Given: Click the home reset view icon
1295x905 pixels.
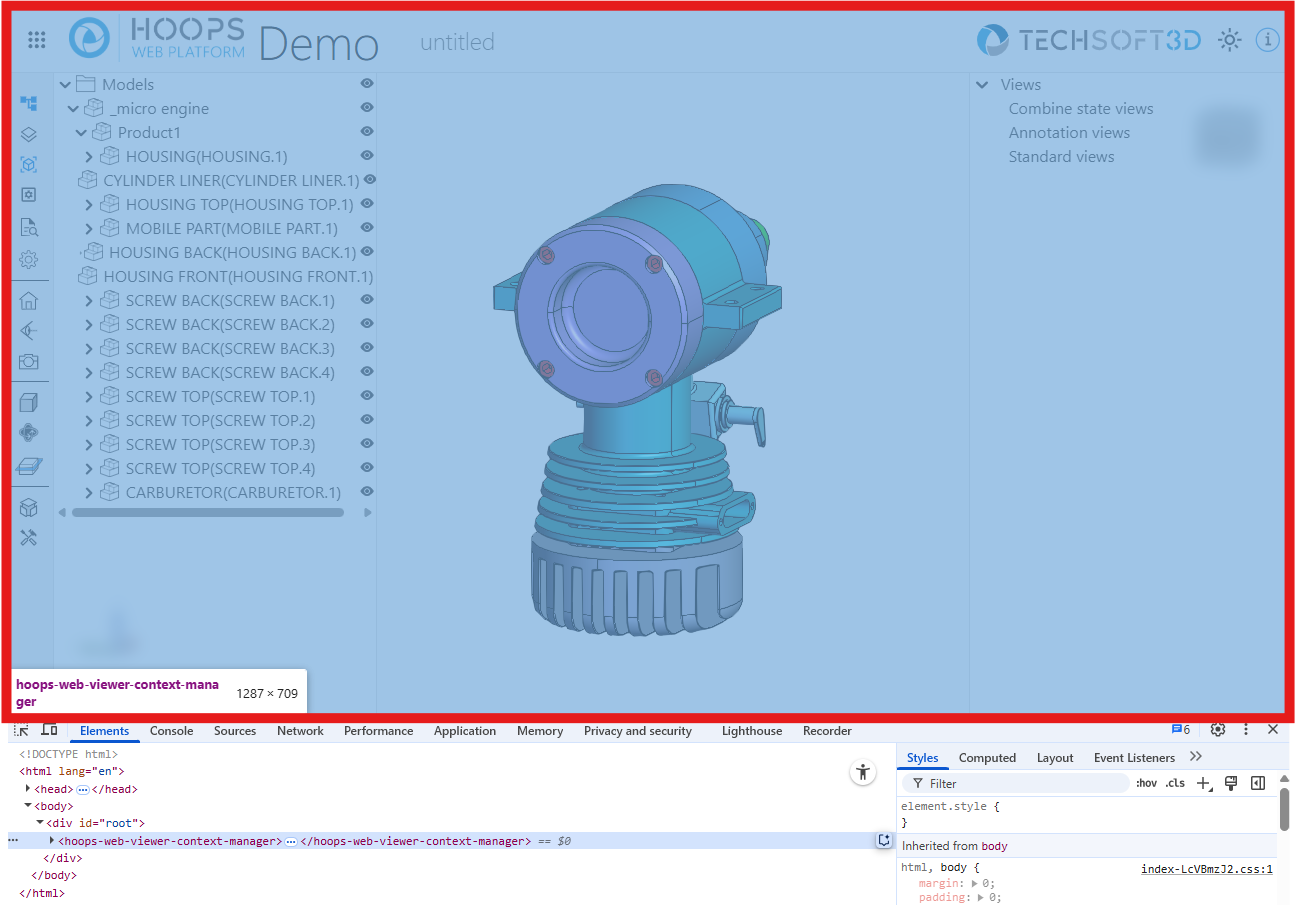Looking at the screenshot, I should coord(29,300).
